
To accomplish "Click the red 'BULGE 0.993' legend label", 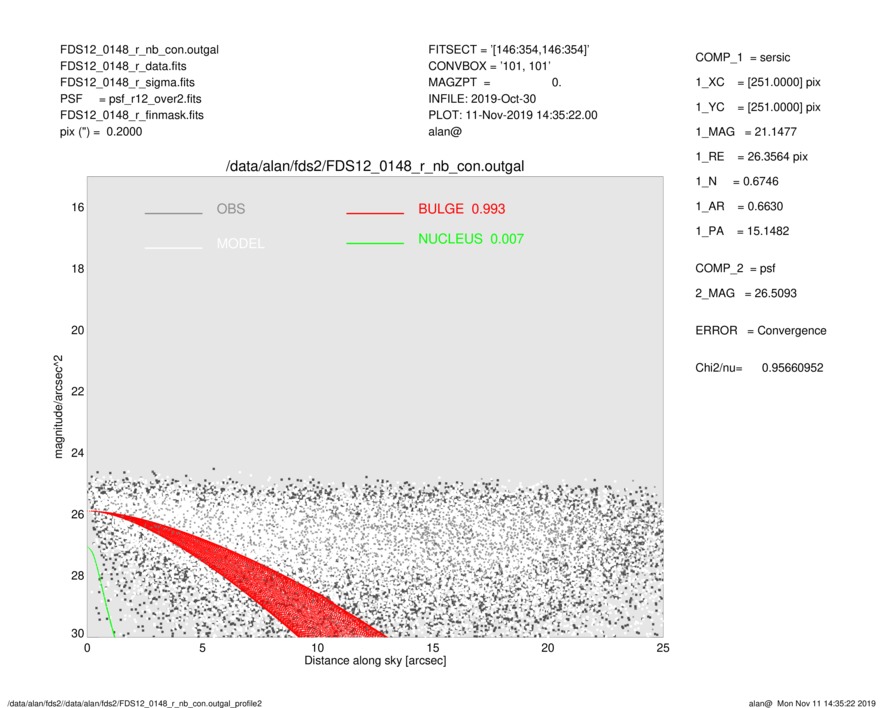I will tap(462, 209).
